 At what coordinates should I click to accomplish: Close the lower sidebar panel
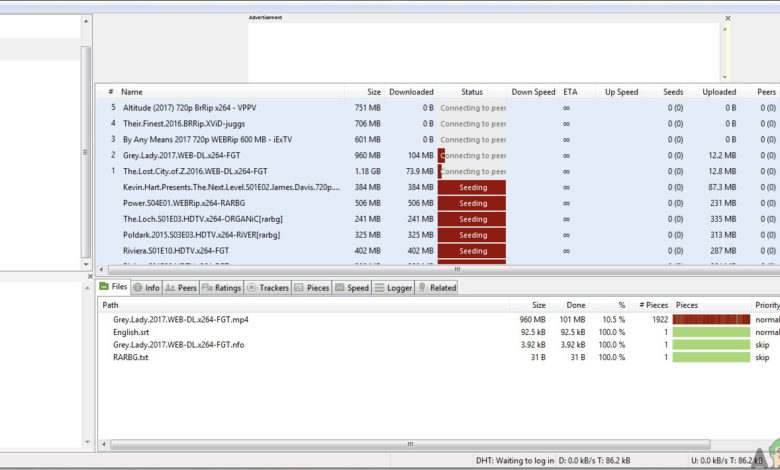[x=90, y=276]
